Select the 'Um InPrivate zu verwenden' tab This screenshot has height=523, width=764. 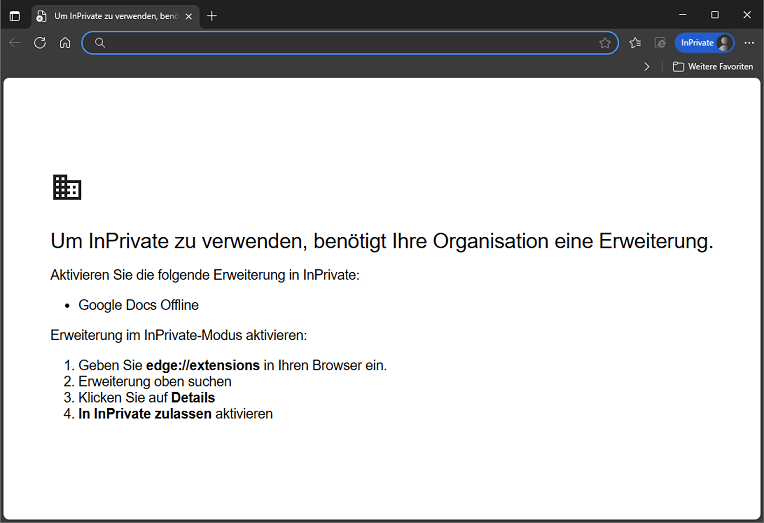pos(110,16)
